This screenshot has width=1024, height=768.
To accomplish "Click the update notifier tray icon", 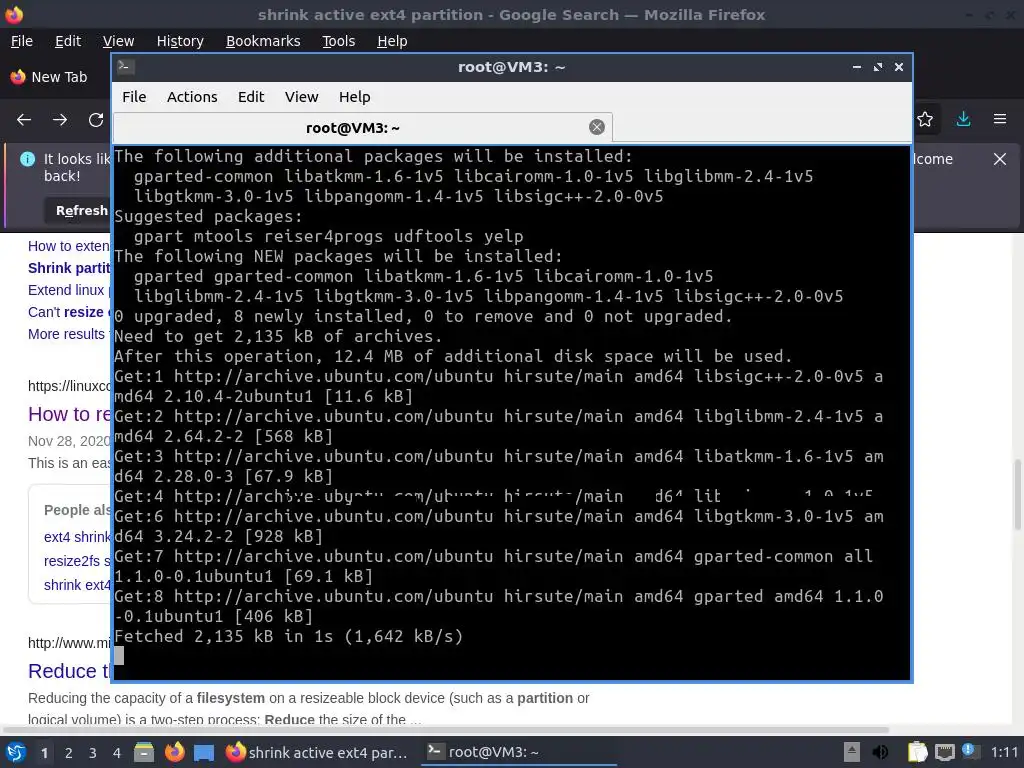I will (x=969, y=751).
